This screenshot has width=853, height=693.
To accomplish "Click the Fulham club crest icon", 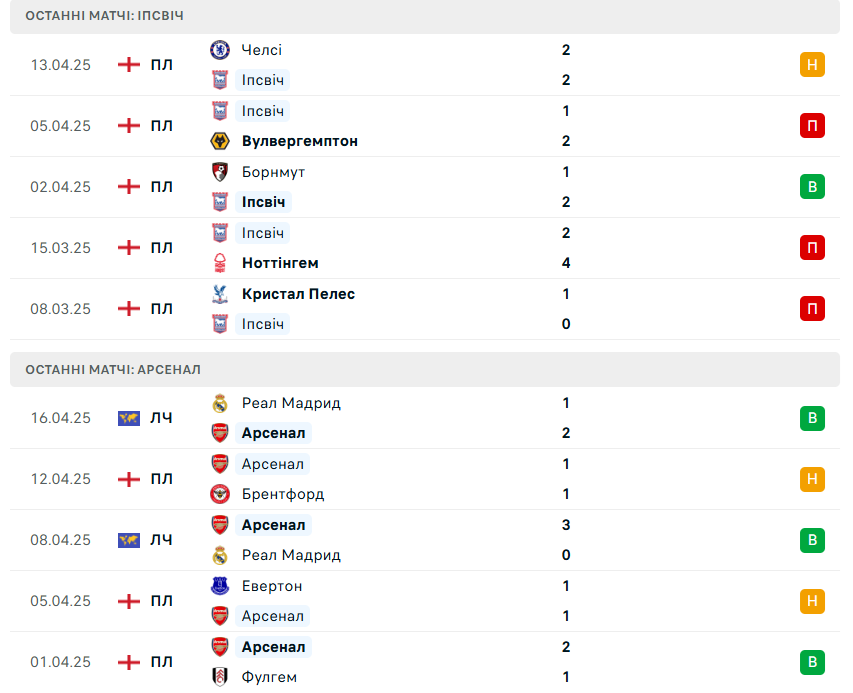I will tap(220, 677).
